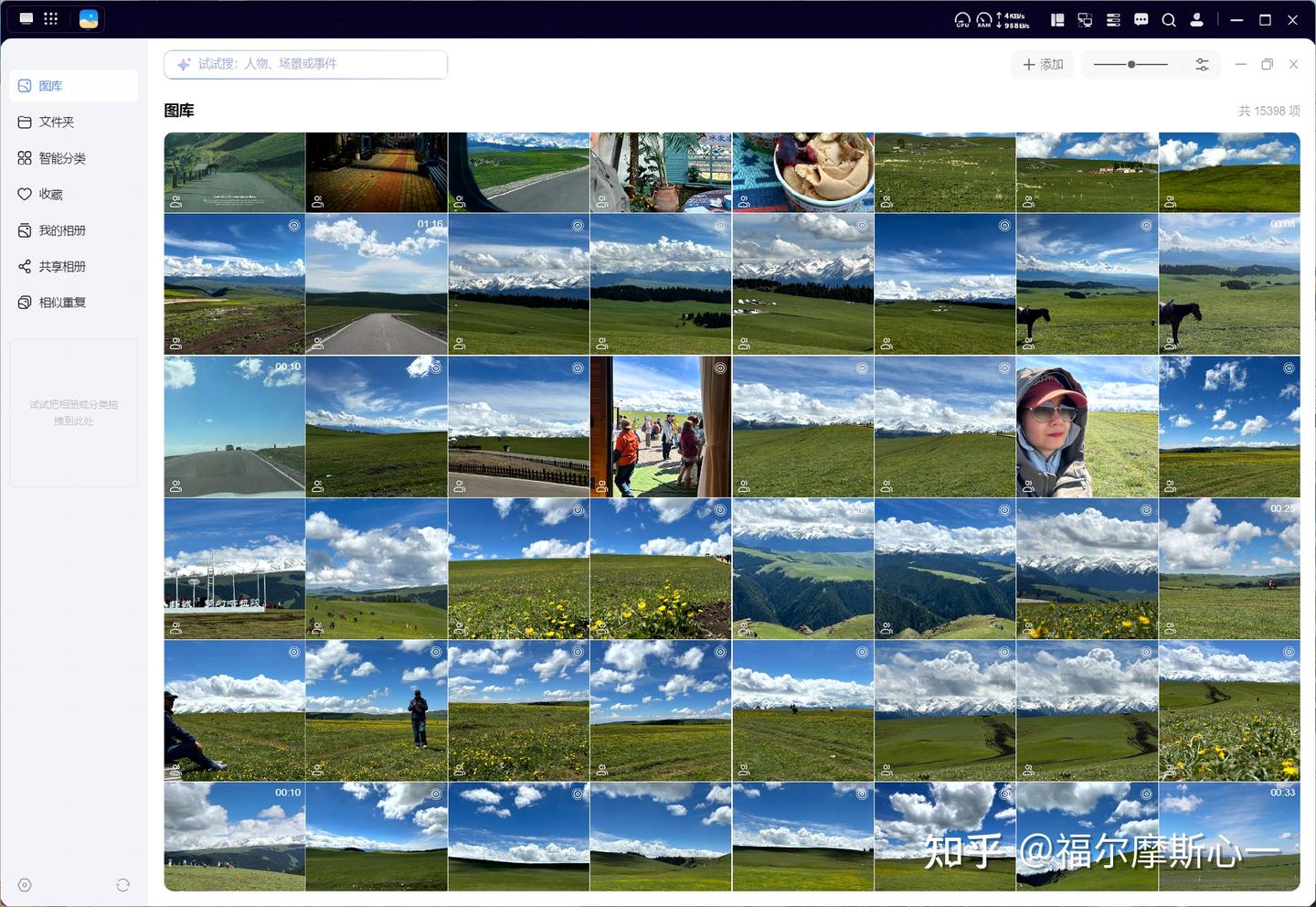The image size is (1316, 907).
Task: View the network speed indicator
Action: point(1012,19)
